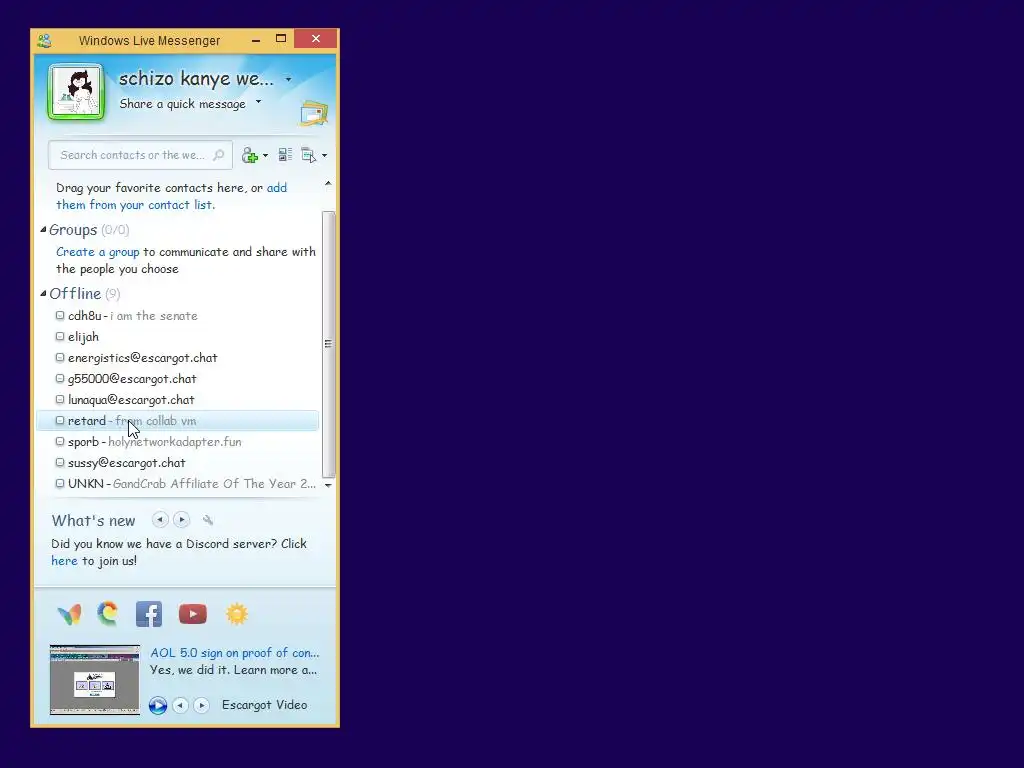Open the YouTube icon
This screenshot has width=1024, height=768.
[x=193, y=614]
